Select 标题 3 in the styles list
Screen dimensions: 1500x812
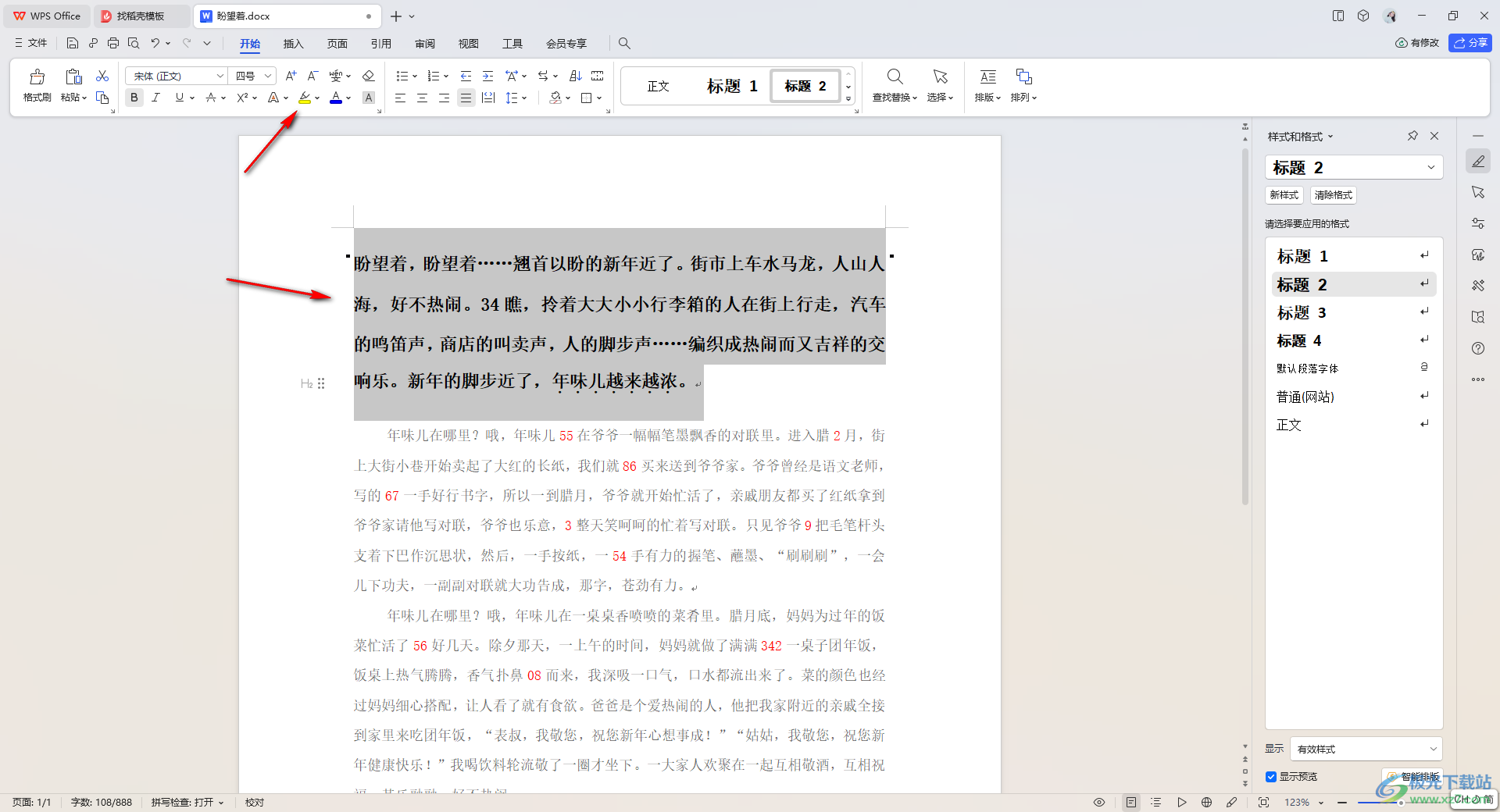1353,312
